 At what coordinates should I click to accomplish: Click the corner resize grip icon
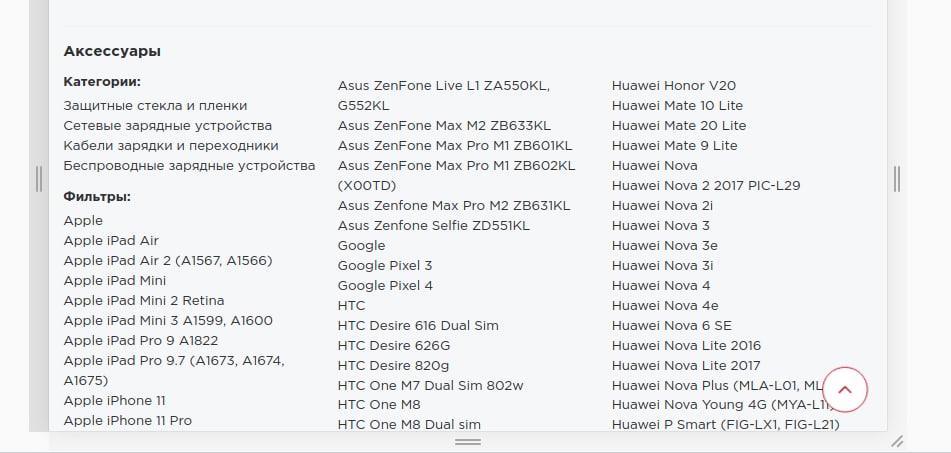point(896,441)
